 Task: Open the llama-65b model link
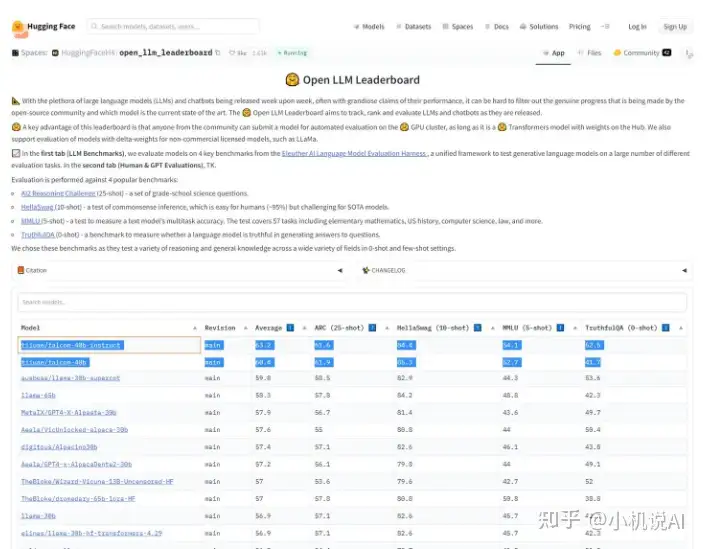[x=38, y=395]
